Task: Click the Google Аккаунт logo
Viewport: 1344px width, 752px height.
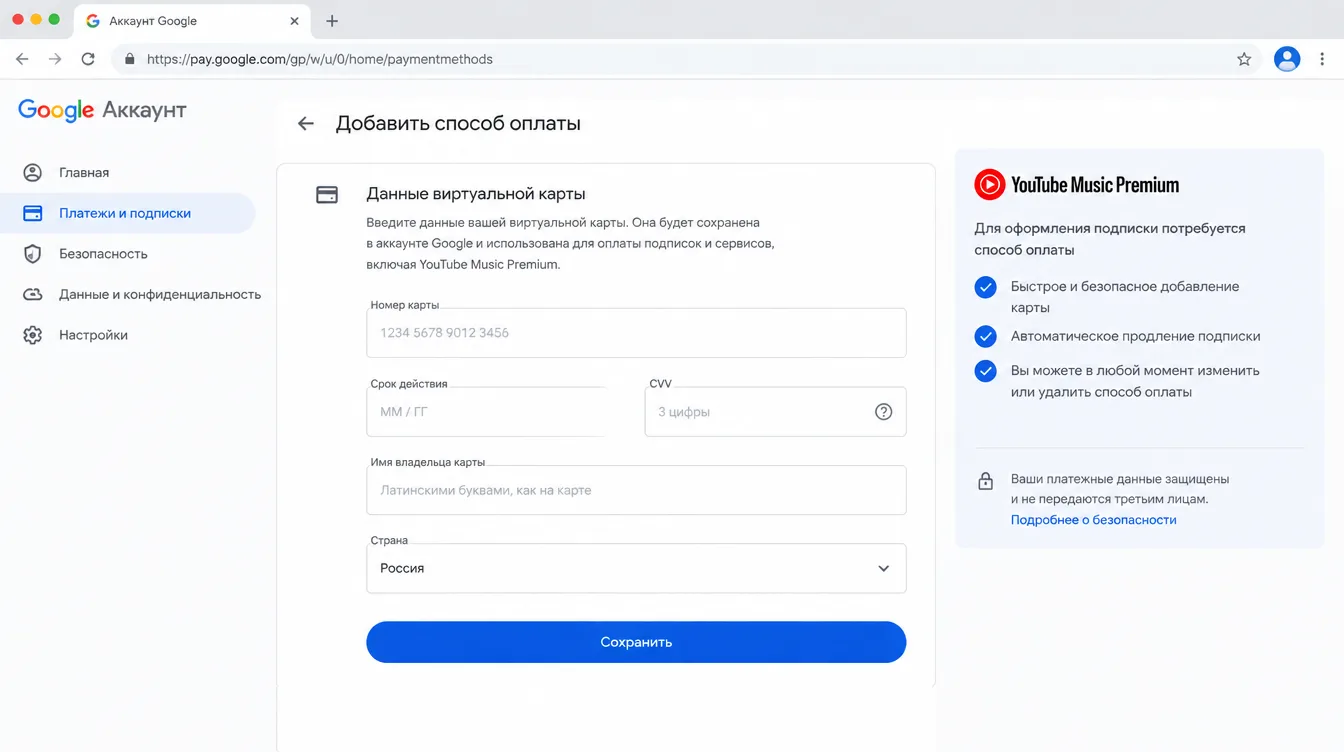Action: [102, 110]
